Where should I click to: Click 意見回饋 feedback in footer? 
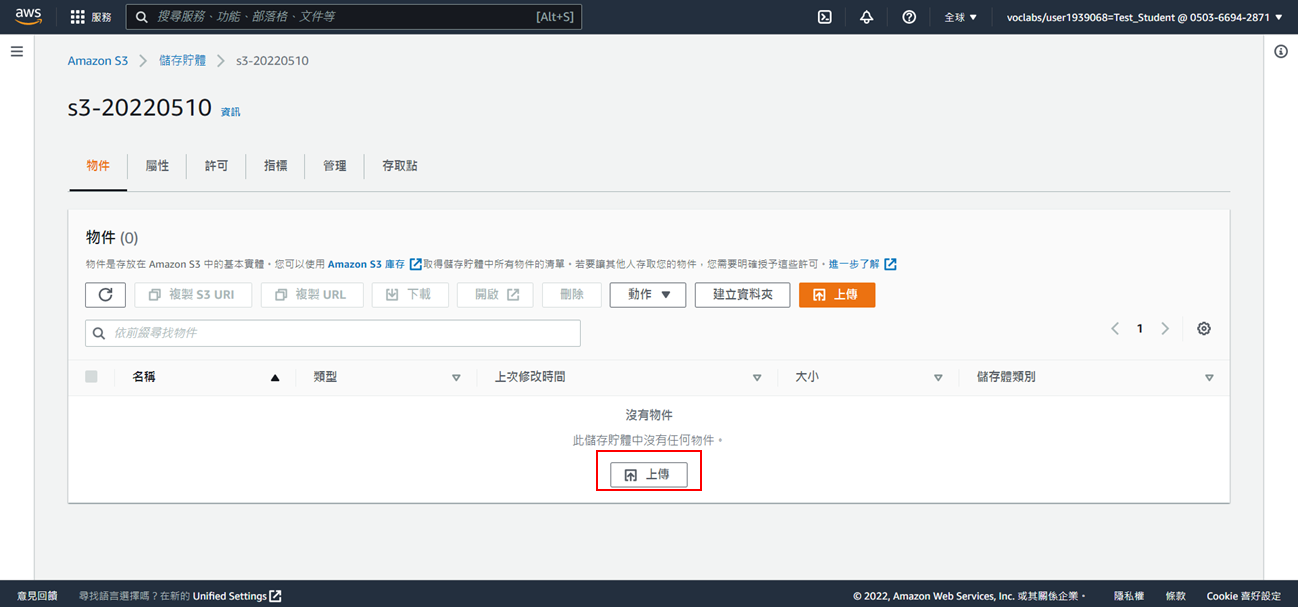pos(37,596)
